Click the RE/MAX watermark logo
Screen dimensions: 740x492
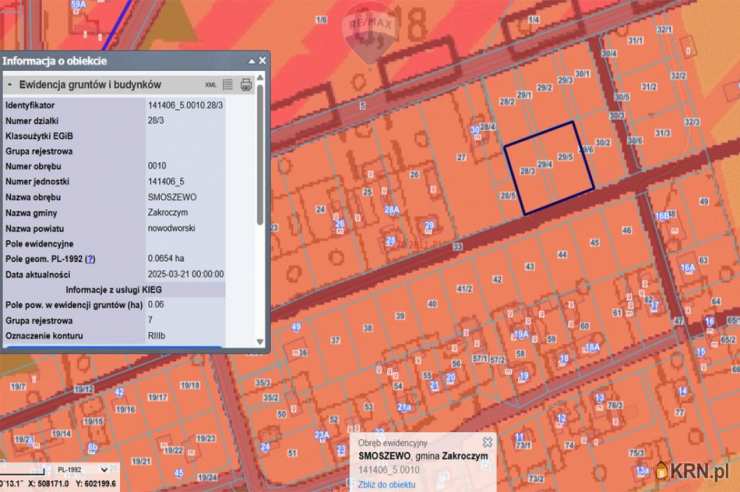point(369,35)
